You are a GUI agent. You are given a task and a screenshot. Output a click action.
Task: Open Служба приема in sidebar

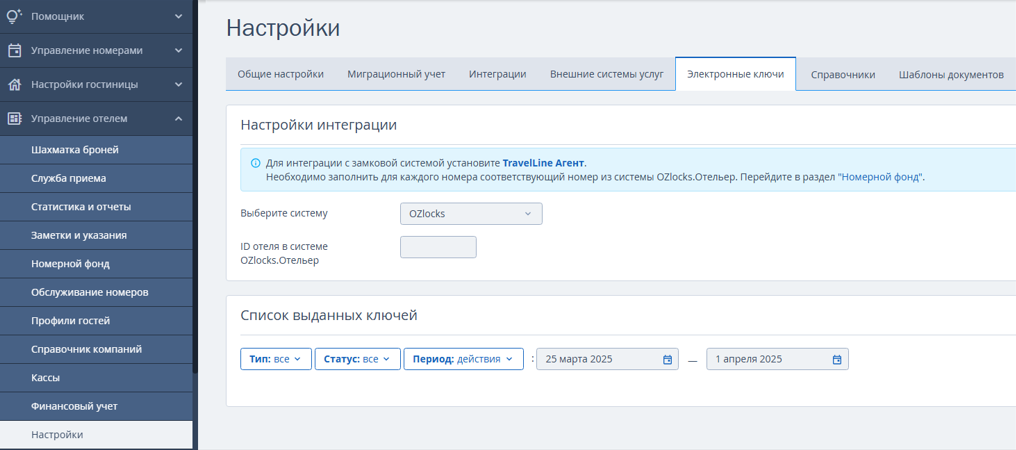97,178
